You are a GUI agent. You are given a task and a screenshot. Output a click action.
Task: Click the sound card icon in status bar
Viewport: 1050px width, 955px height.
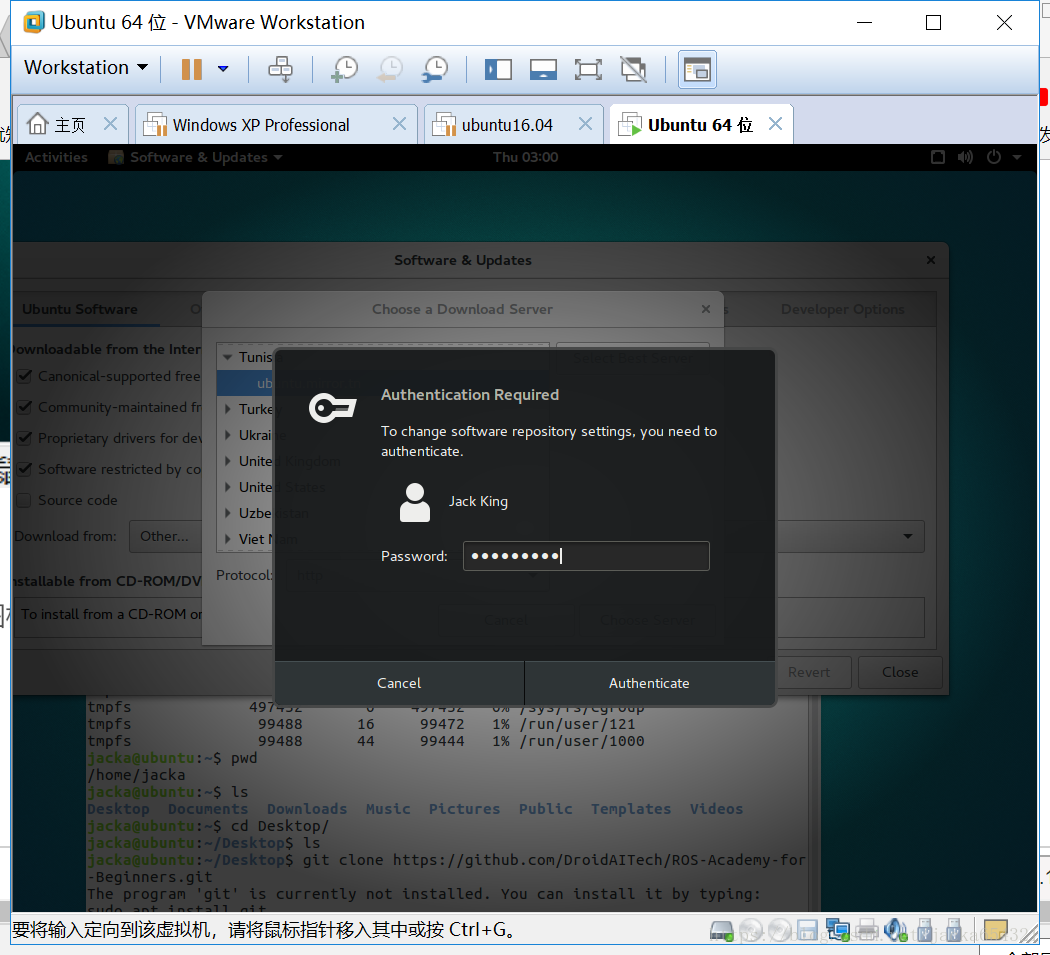coord(895,930)
